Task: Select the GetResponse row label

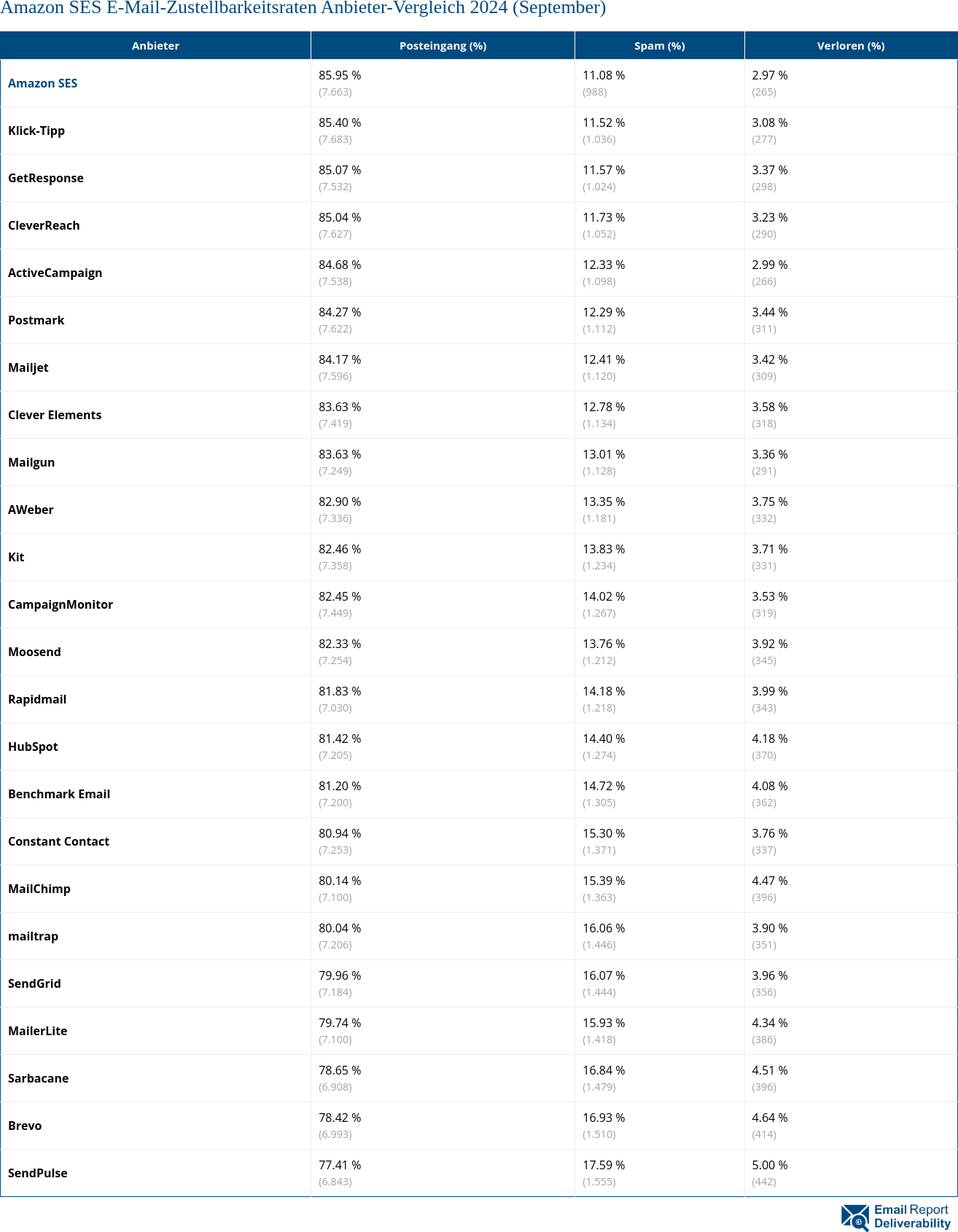Action: click(x=46, y=178)
